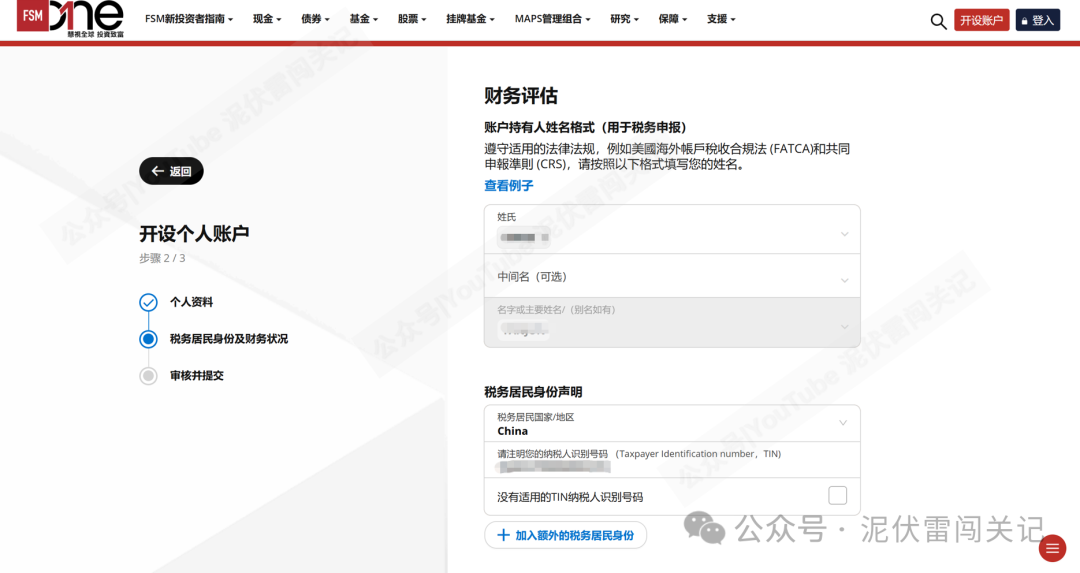Screen dimensions: 1080x573
Task: Open MAPS管理组合 menu
Action: (x=552, y=19)
